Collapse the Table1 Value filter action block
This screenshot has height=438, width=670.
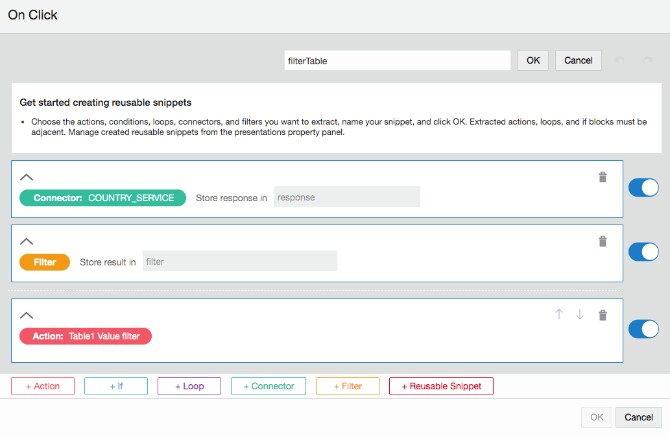27,315
